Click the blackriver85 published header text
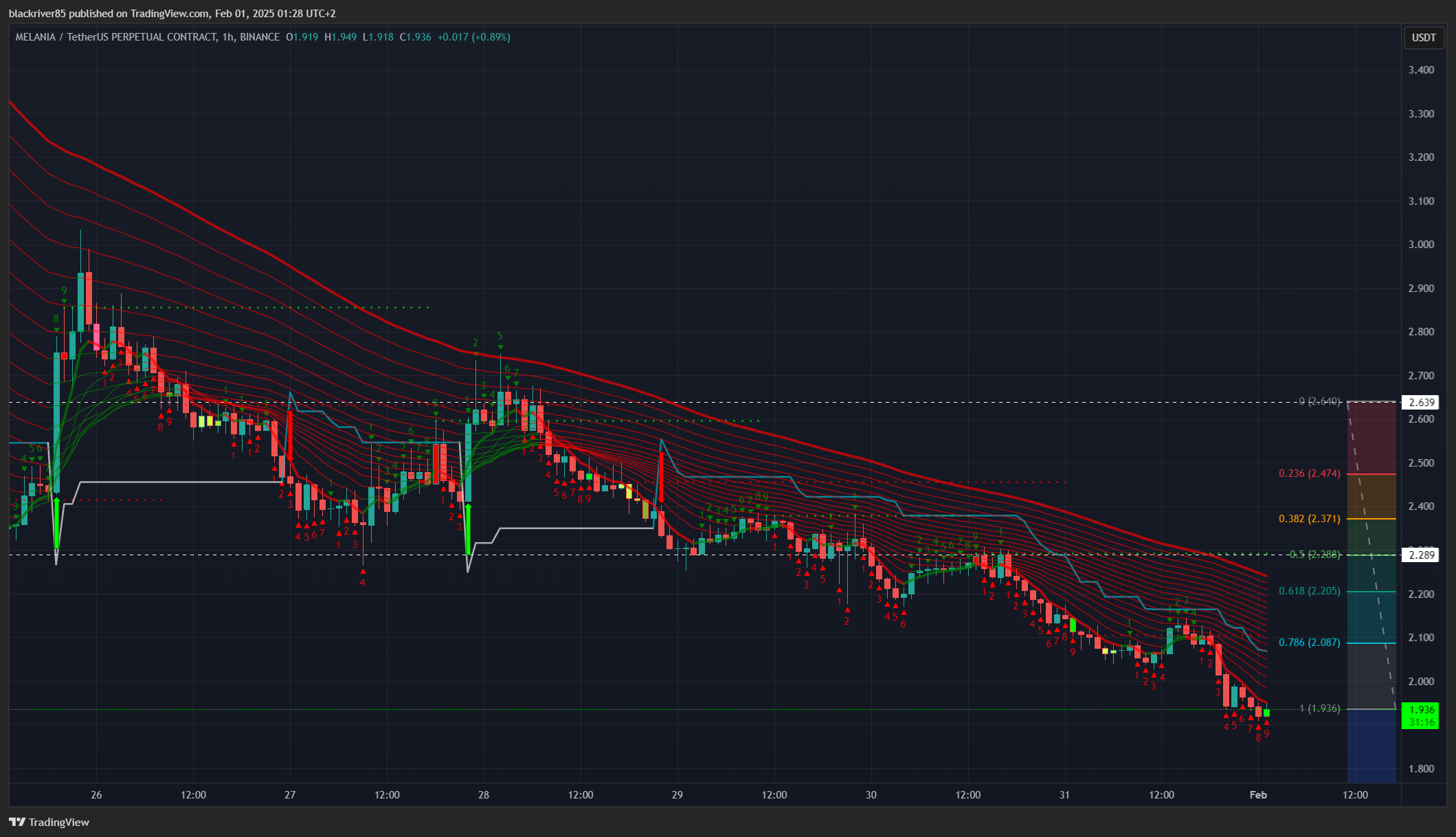Image resolution: width=1456 pixels, height=837 pixels. click(x=172, y=14)
